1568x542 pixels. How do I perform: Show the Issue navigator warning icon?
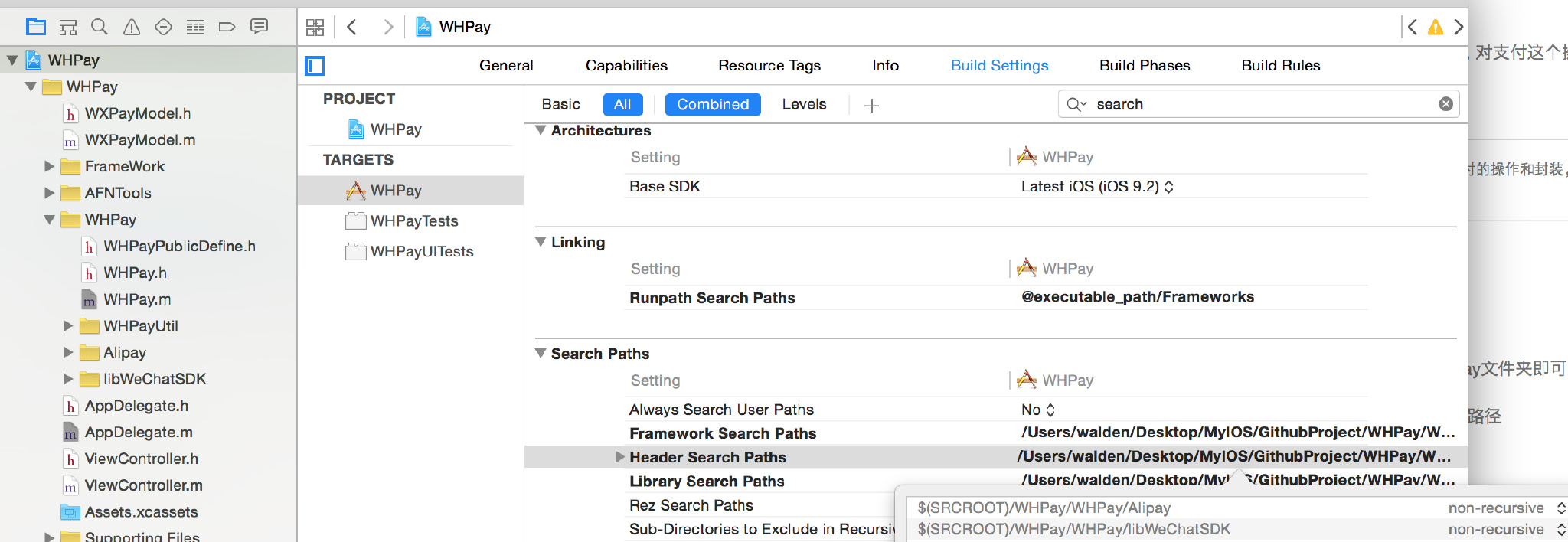coord(132,28)
